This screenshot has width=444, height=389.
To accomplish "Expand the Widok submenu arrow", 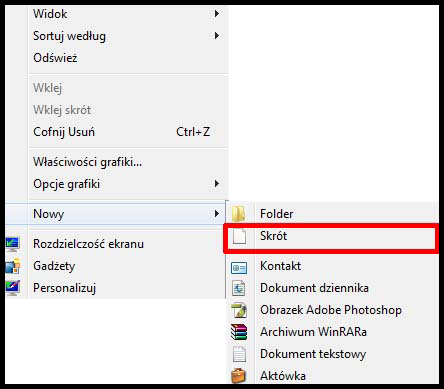I will [x=217, y=14].
